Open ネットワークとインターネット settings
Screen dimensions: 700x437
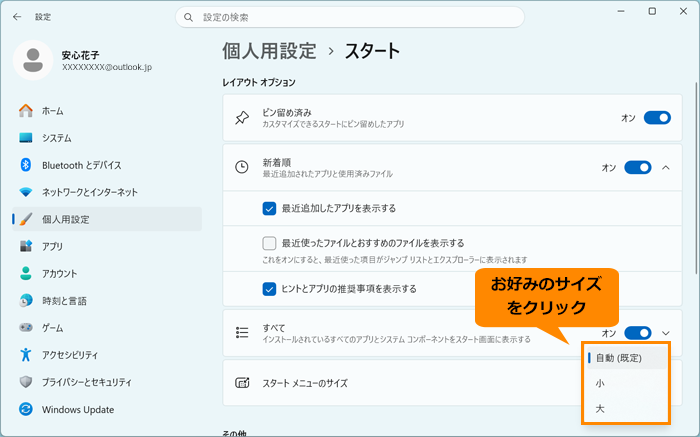point(107,192)
